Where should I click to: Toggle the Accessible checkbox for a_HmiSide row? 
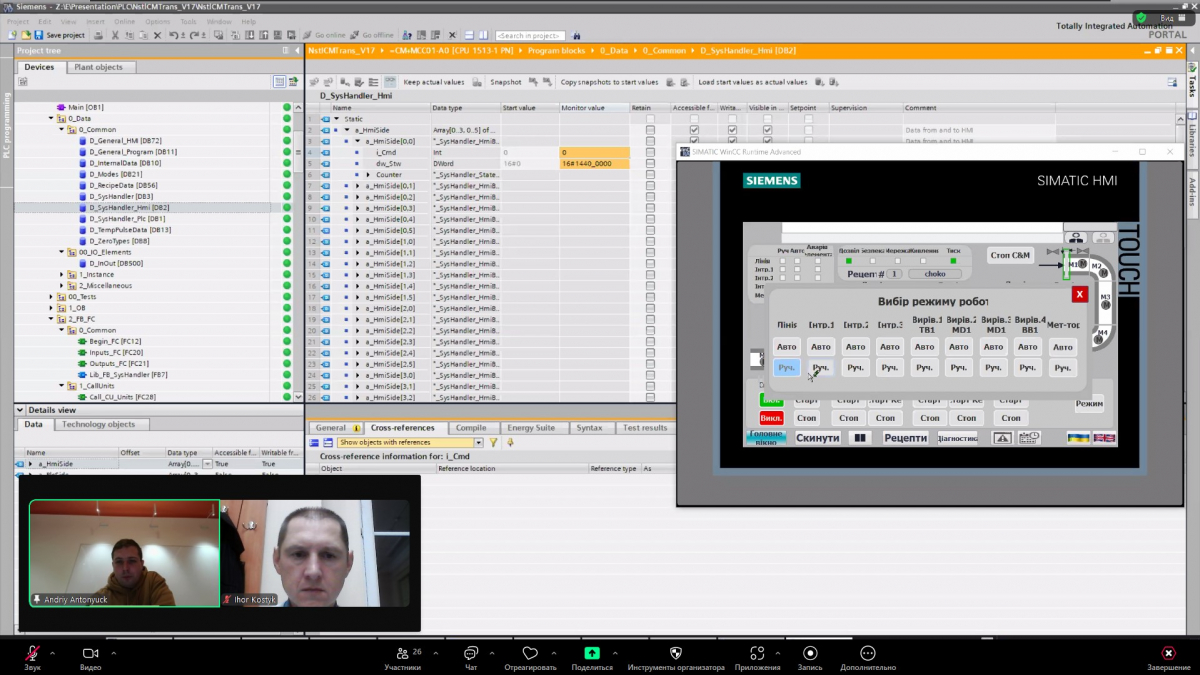click(x=694, y=130)
